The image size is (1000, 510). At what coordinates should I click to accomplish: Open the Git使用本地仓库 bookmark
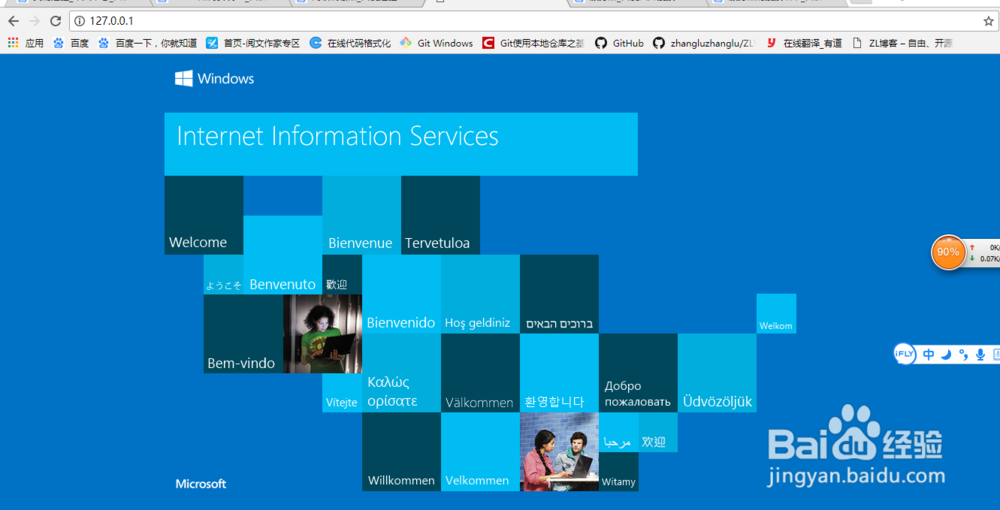pos(533,43)
